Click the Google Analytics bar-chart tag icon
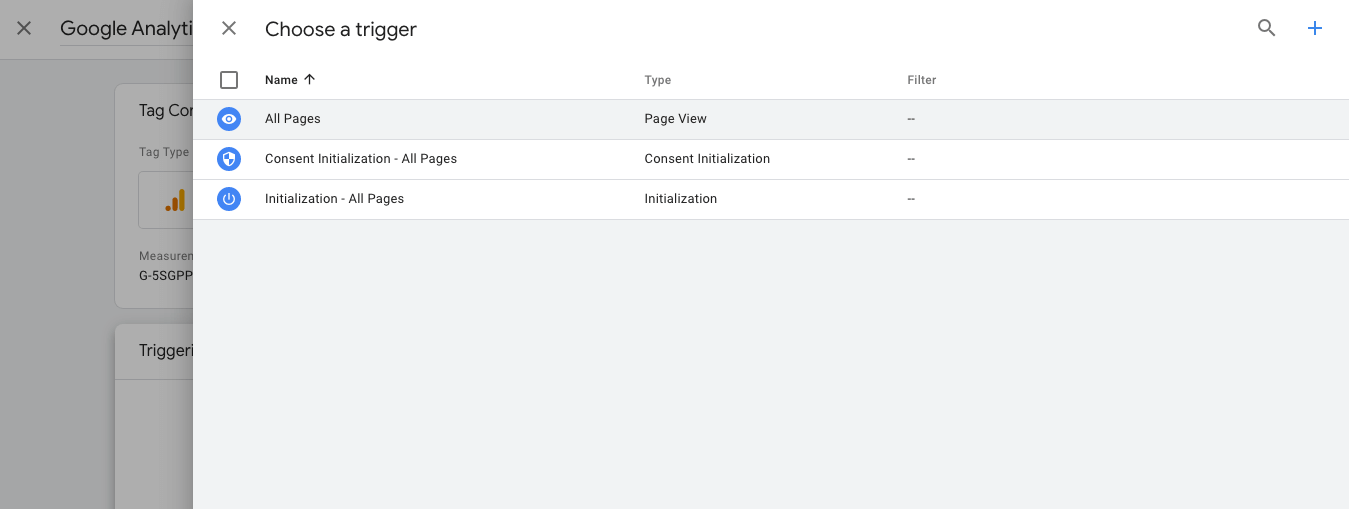The height and width of the screenshot is (509, 1349). point(175,200)
